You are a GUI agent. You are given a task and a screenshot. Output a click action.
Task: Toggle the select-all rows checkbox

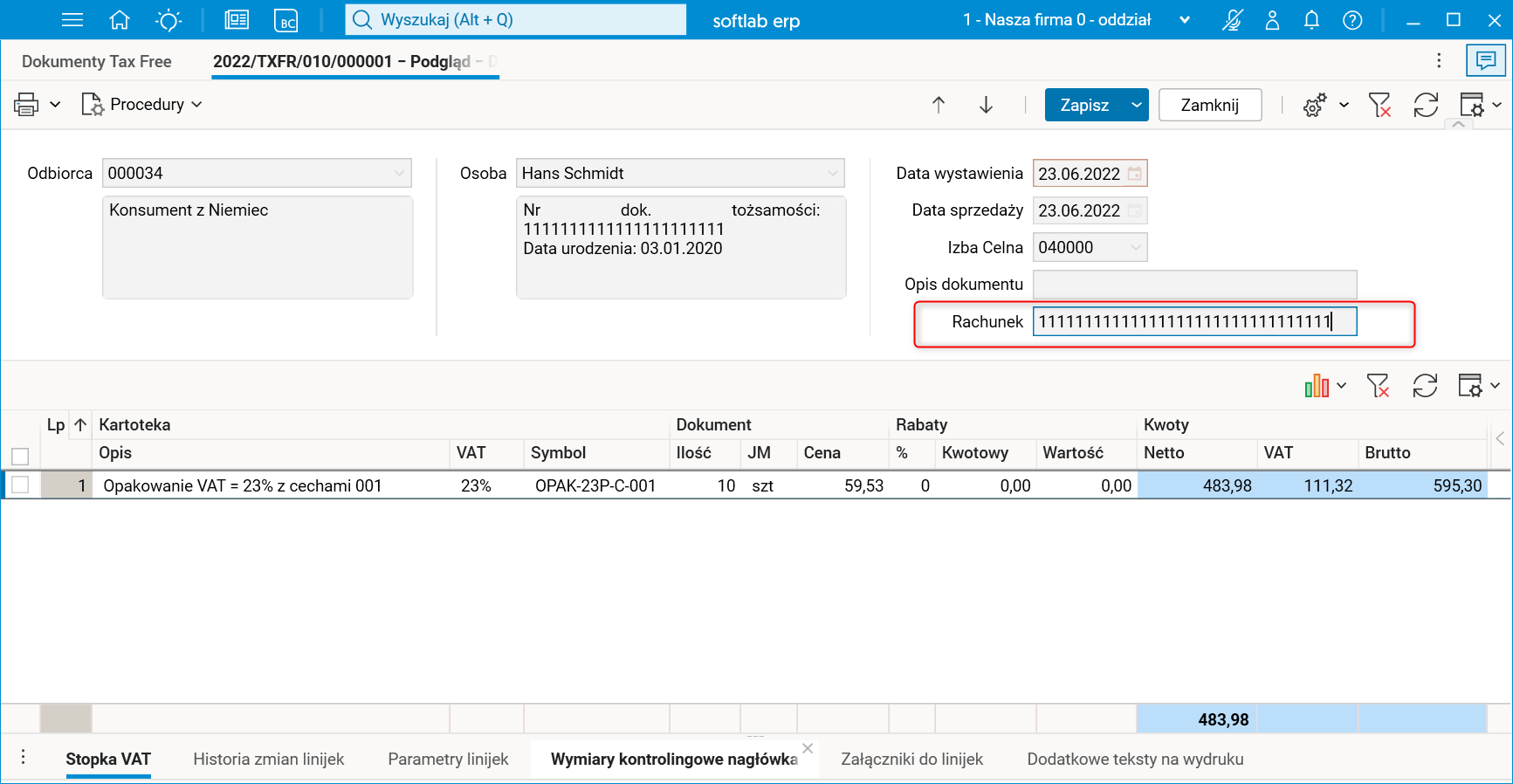pos(20,456)
